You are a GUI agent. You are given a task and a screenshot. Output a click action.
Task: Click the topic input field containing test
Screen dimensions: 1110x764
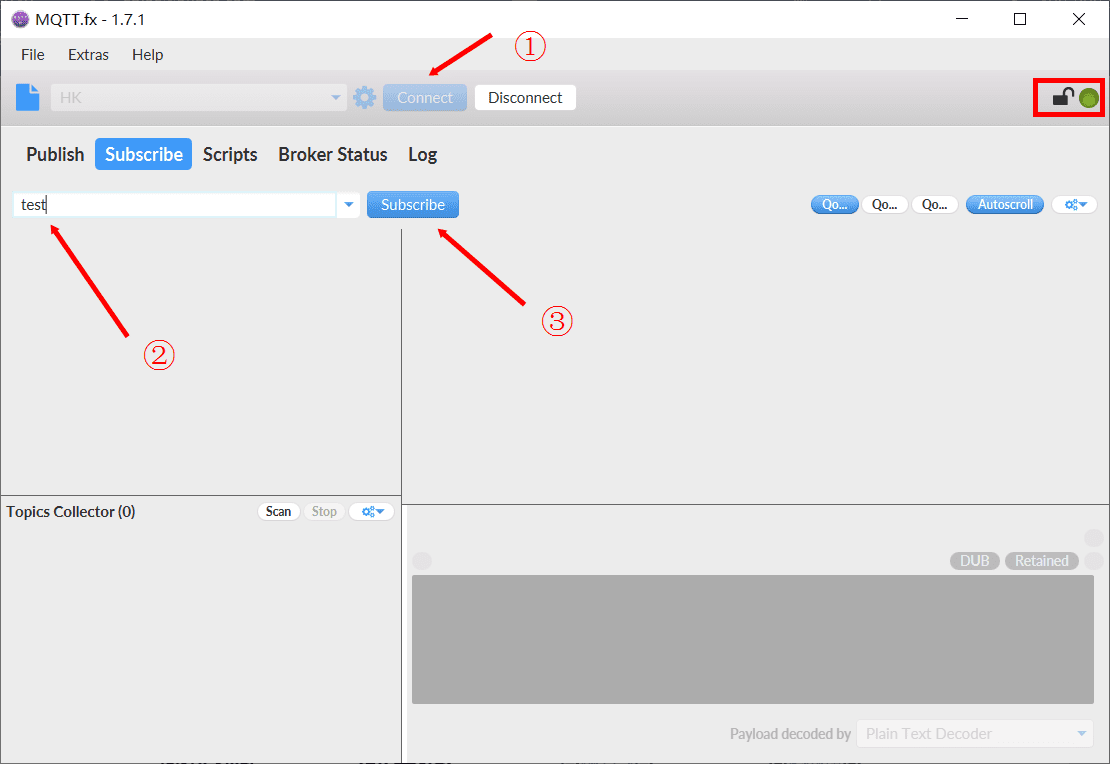174,205
